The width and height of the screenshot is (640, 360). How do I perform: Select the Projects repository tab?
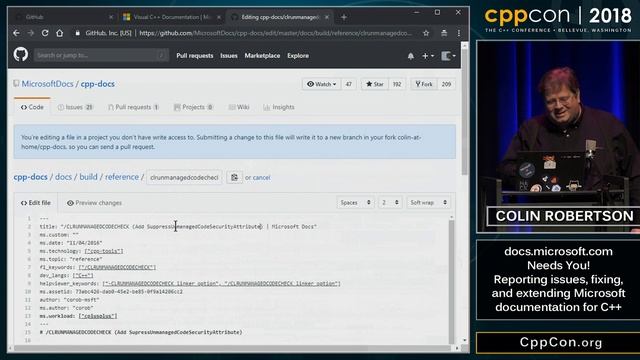193,107
